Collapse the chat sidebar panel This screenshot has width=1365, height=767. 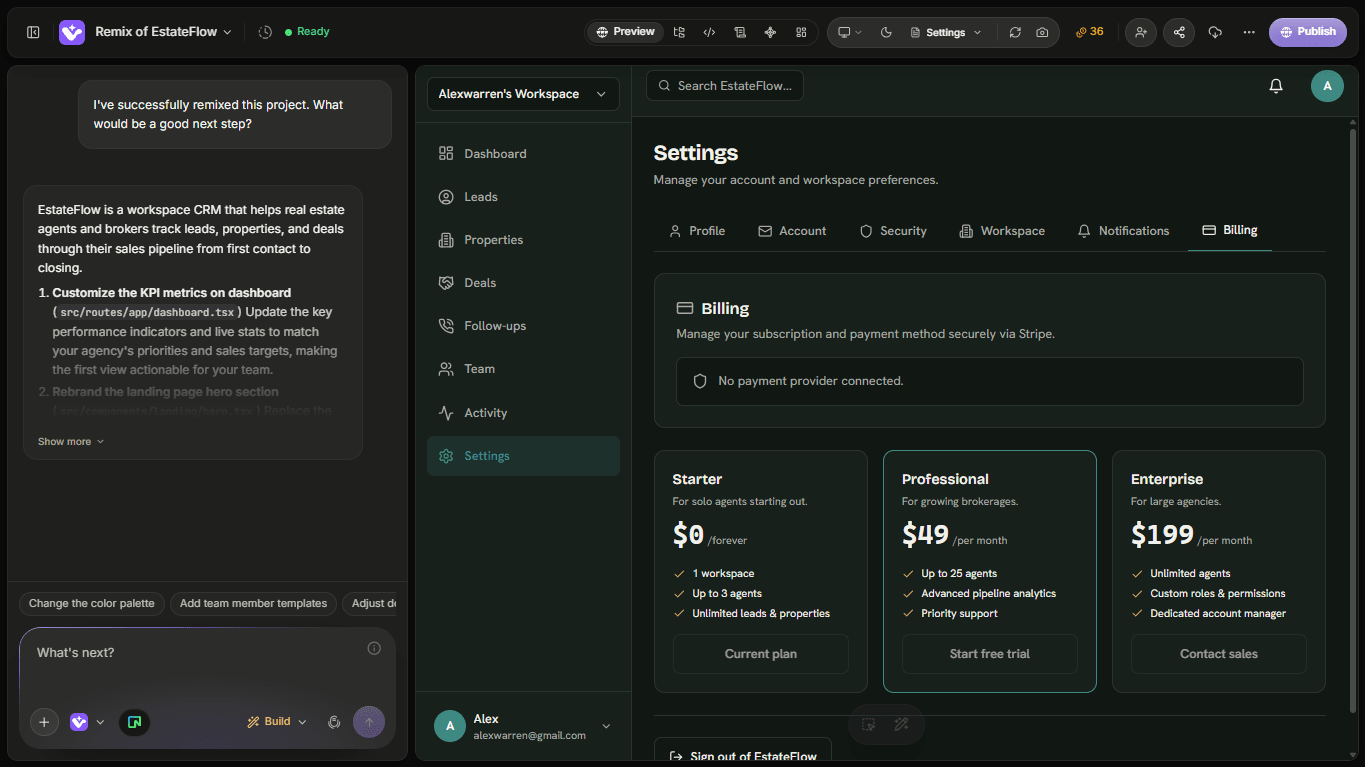(x=33, y=32)
